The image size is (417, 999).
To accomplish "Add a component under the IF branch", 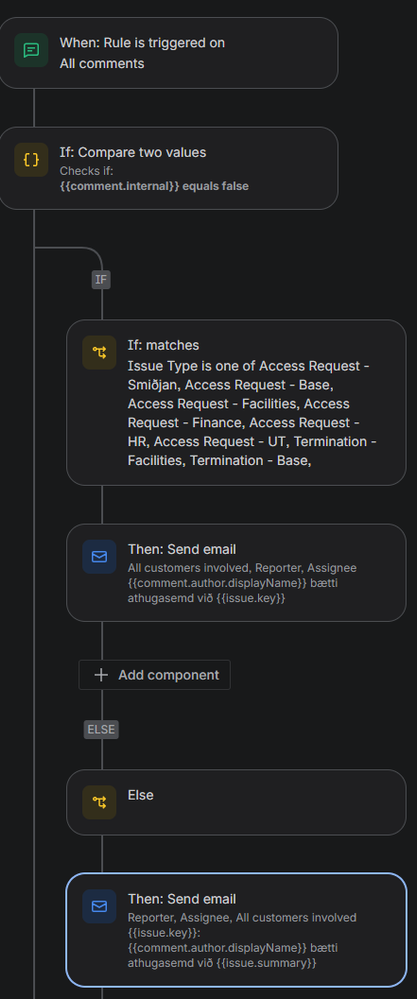I will tap(155, 675).
